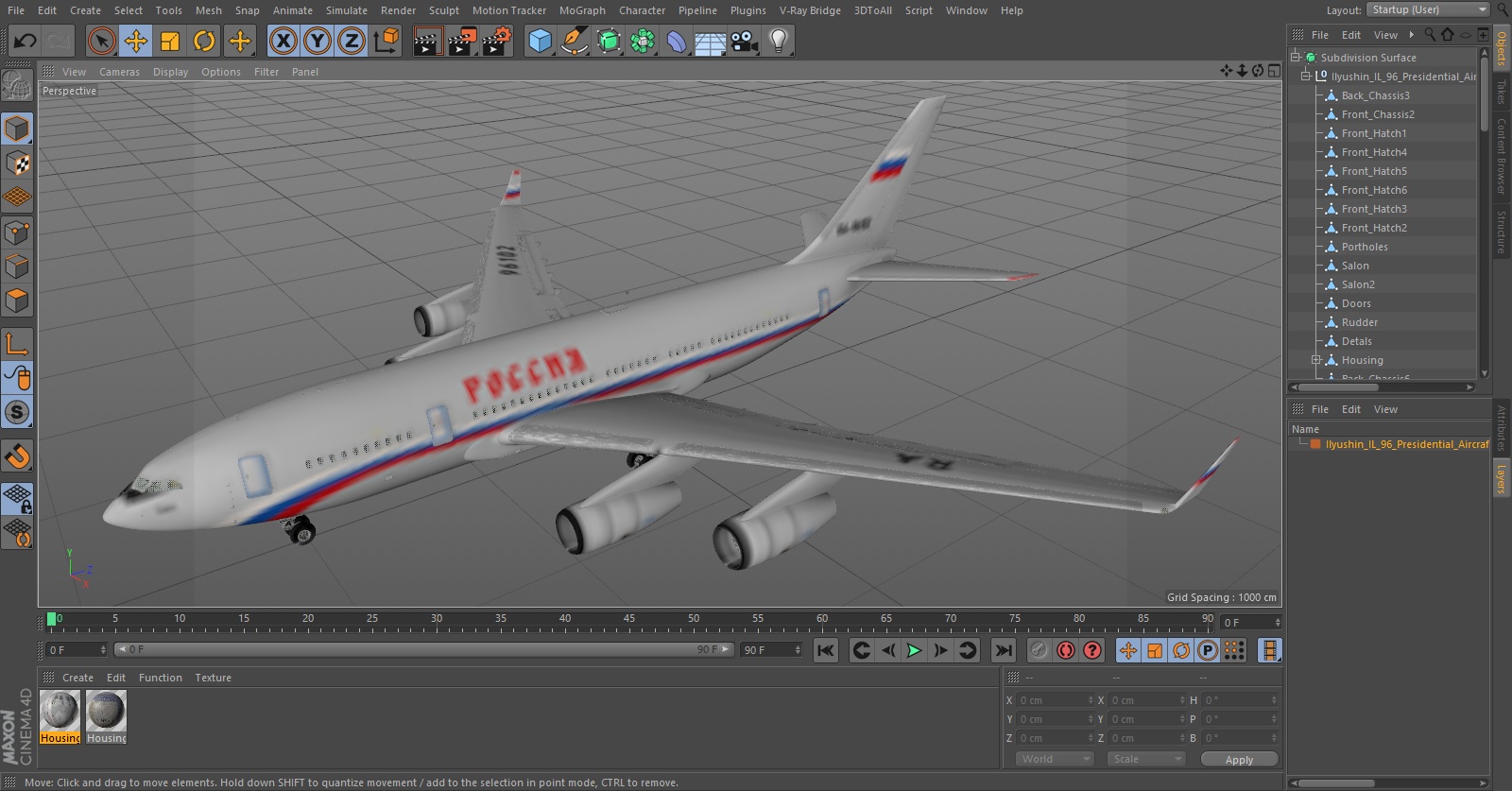Select Front_Hatch1 in object manager
The height and width of the screenshot is (791, 1512).
1374,133
